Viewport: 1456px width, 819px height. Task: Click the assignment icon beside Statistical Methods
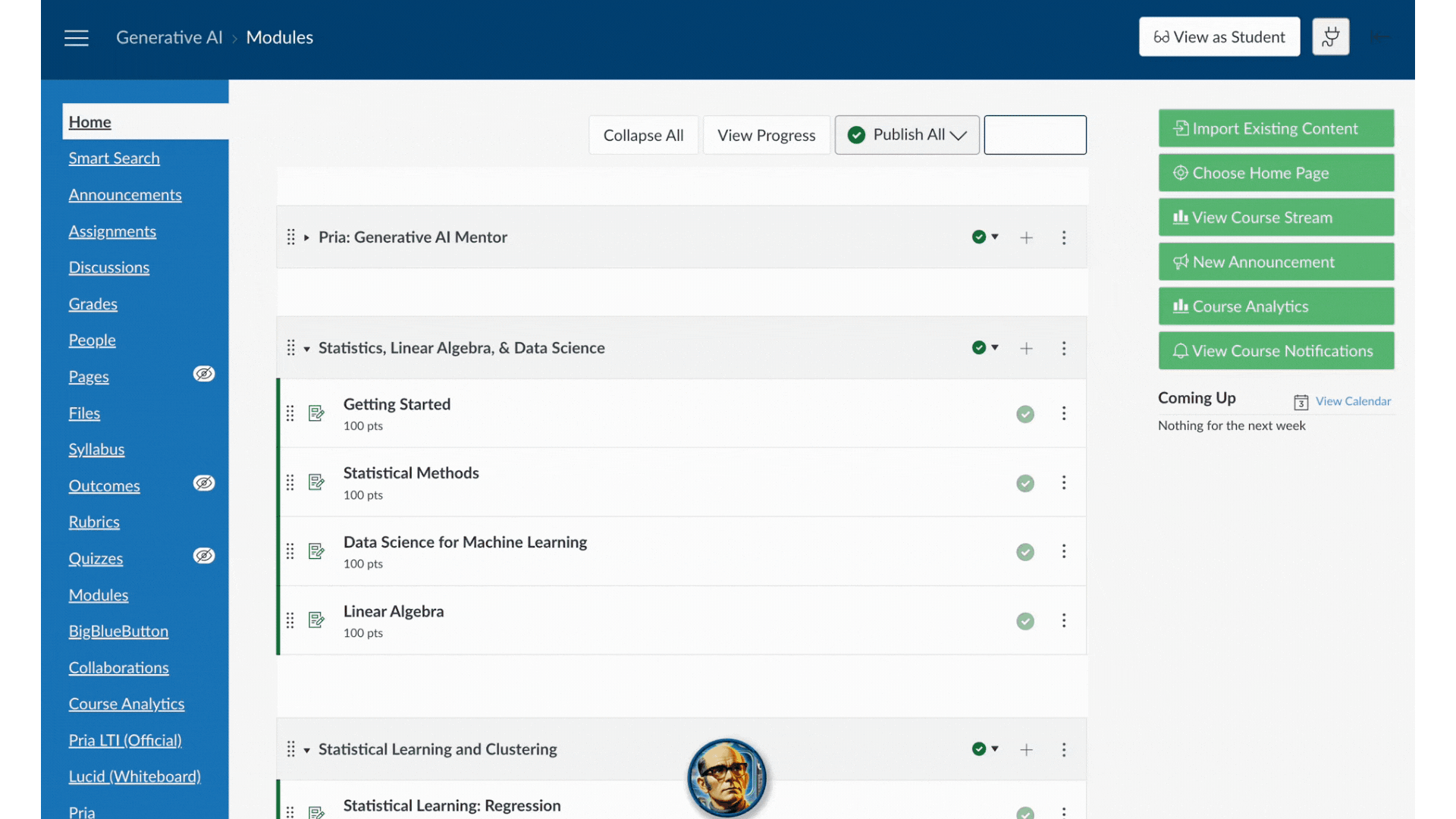click(317, 482)
